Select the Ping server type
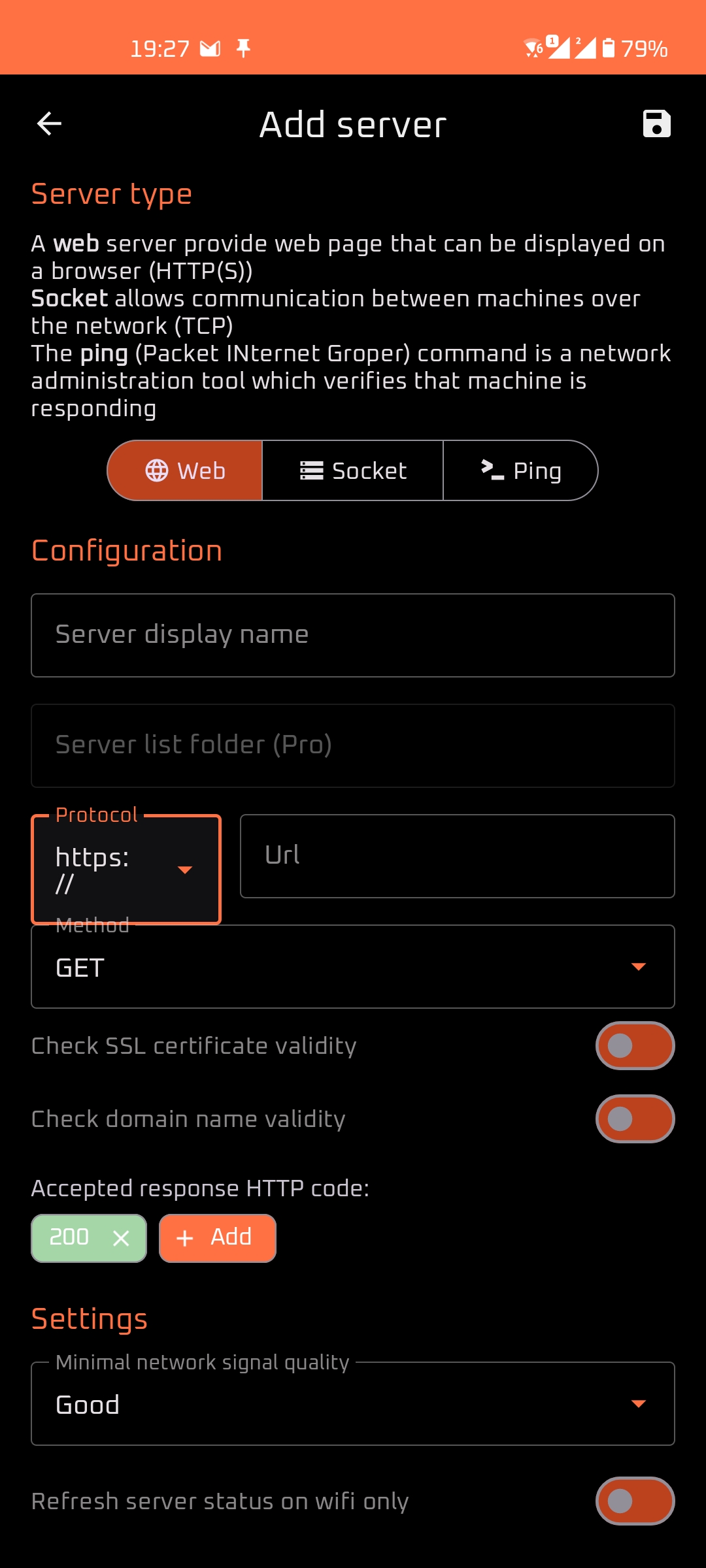This screenshot has height=1568, width=706. click(x=521, y=470)
